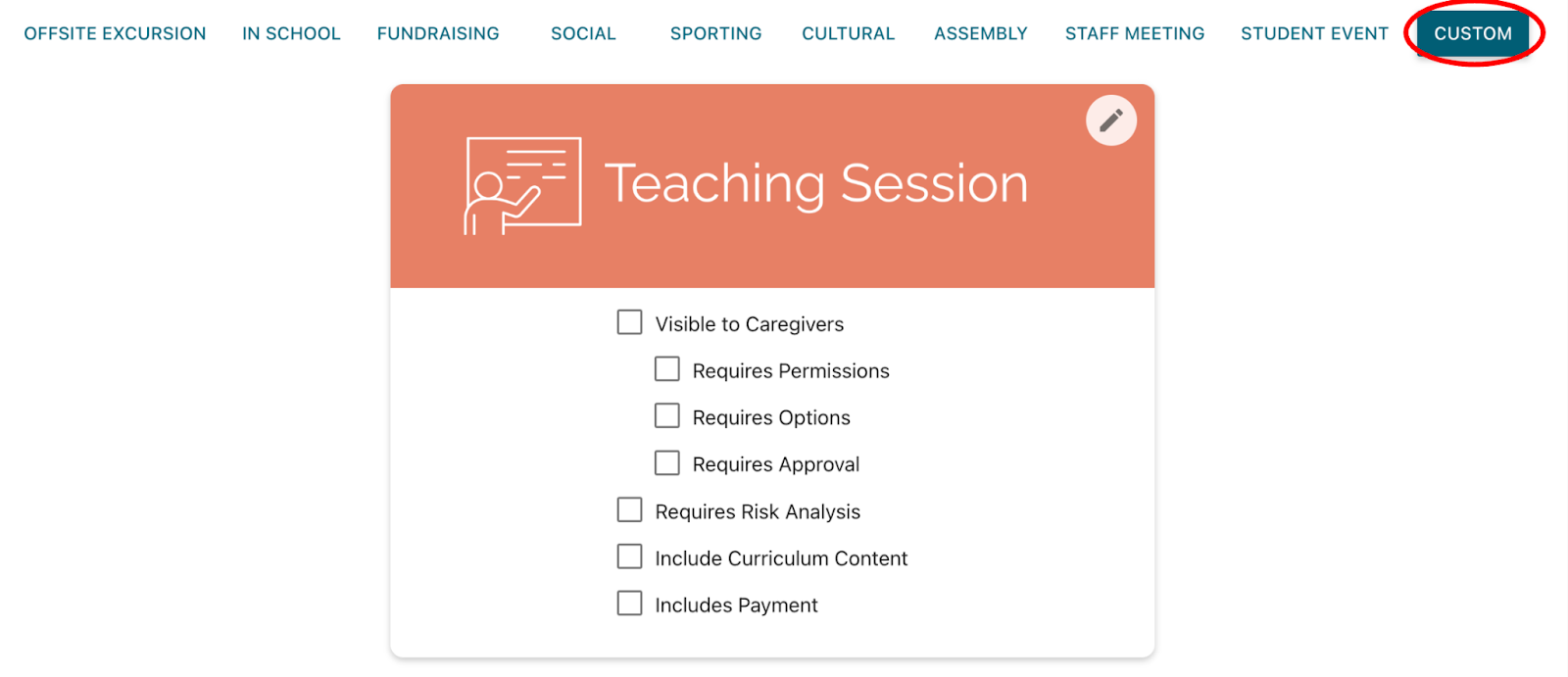Click the Teaching Session title

(816, 184)
